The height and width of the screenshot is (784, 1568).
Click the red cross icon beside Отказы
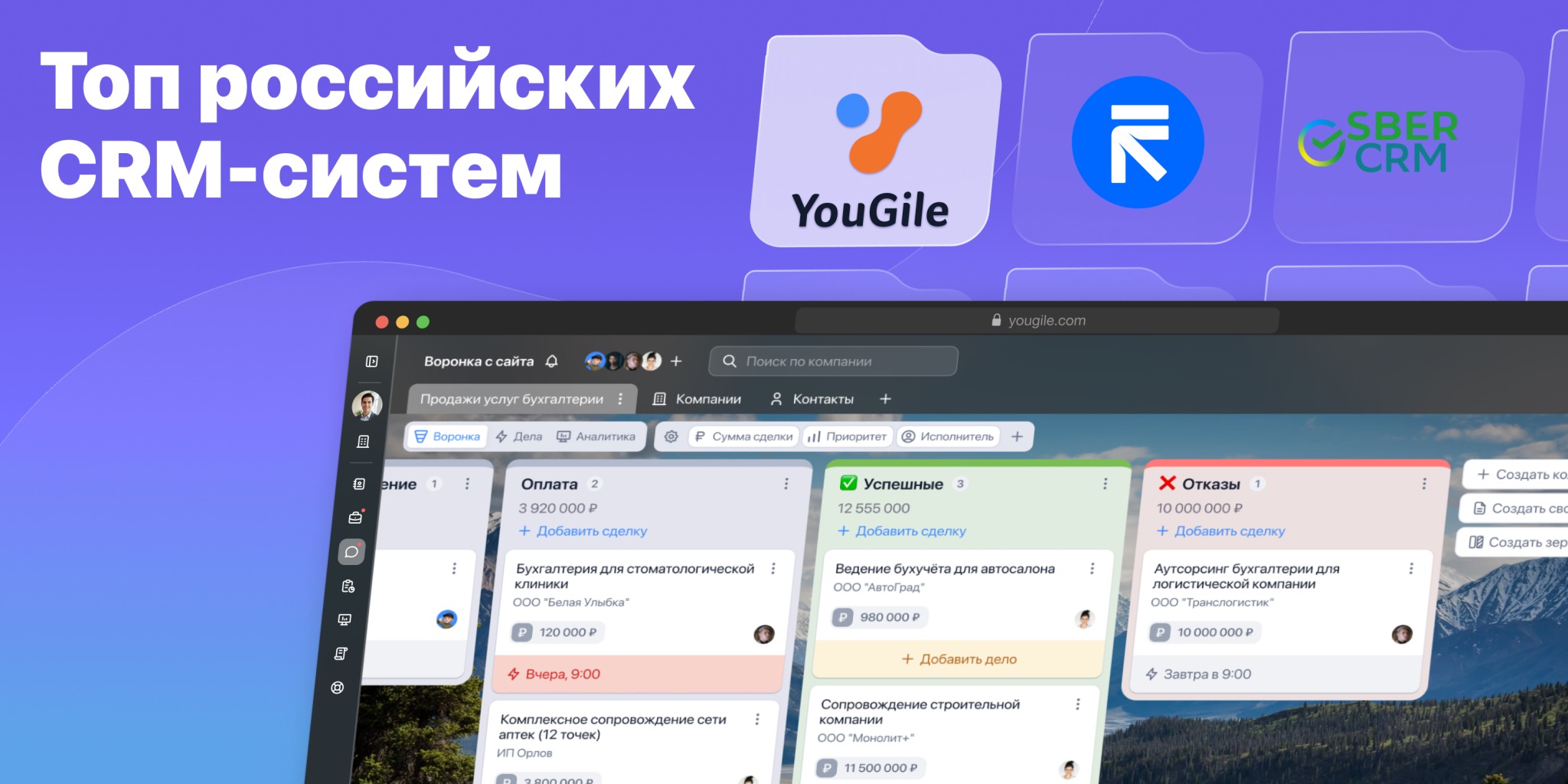[x=1167, y=483]
